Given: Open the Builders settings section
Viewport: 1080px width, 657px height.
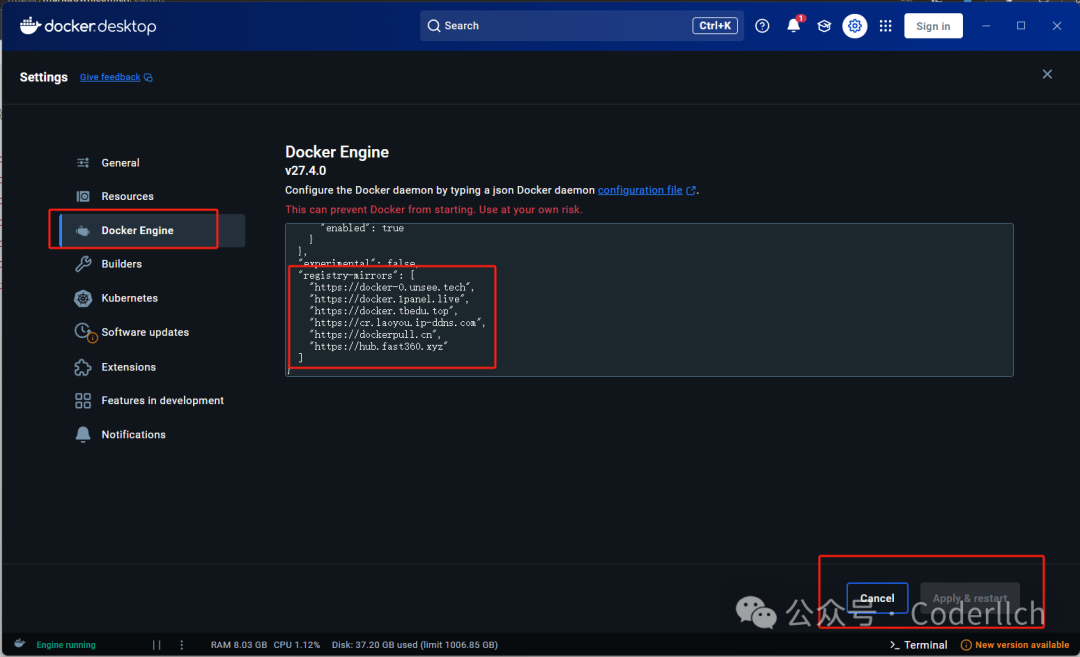Looking at the screenshot, I should pyautogui.click(x=122, y=264).
